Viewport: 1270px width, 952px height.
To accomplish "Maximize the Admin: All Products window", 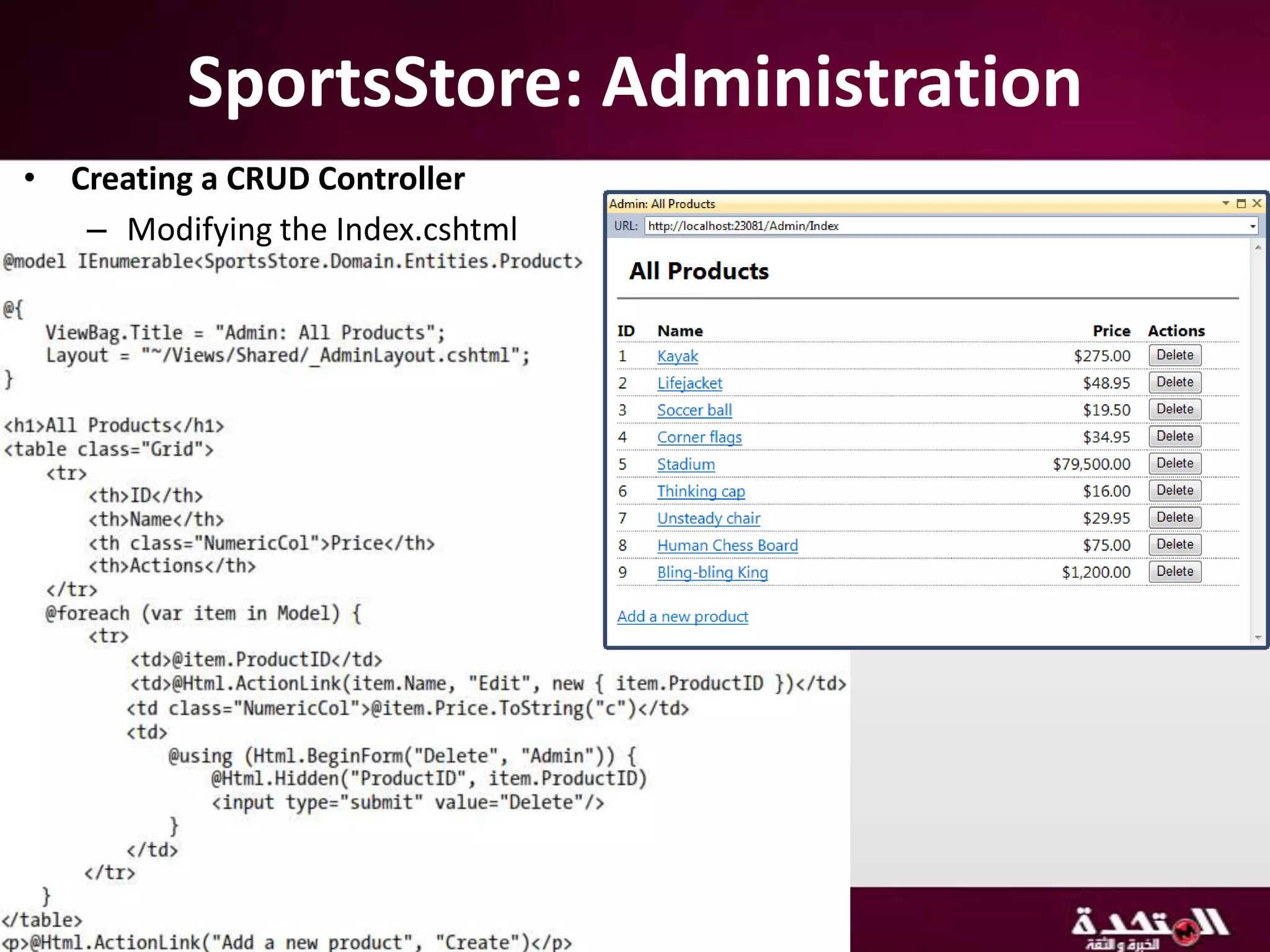I will pyautogui.click(x=1241, y=203).
